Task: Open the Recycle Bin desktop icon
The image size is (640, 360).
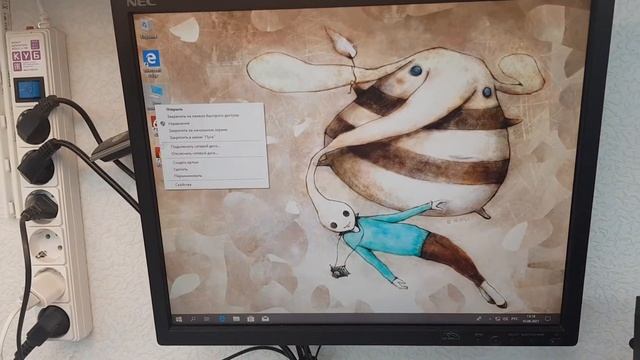Action: coord(147,29)
